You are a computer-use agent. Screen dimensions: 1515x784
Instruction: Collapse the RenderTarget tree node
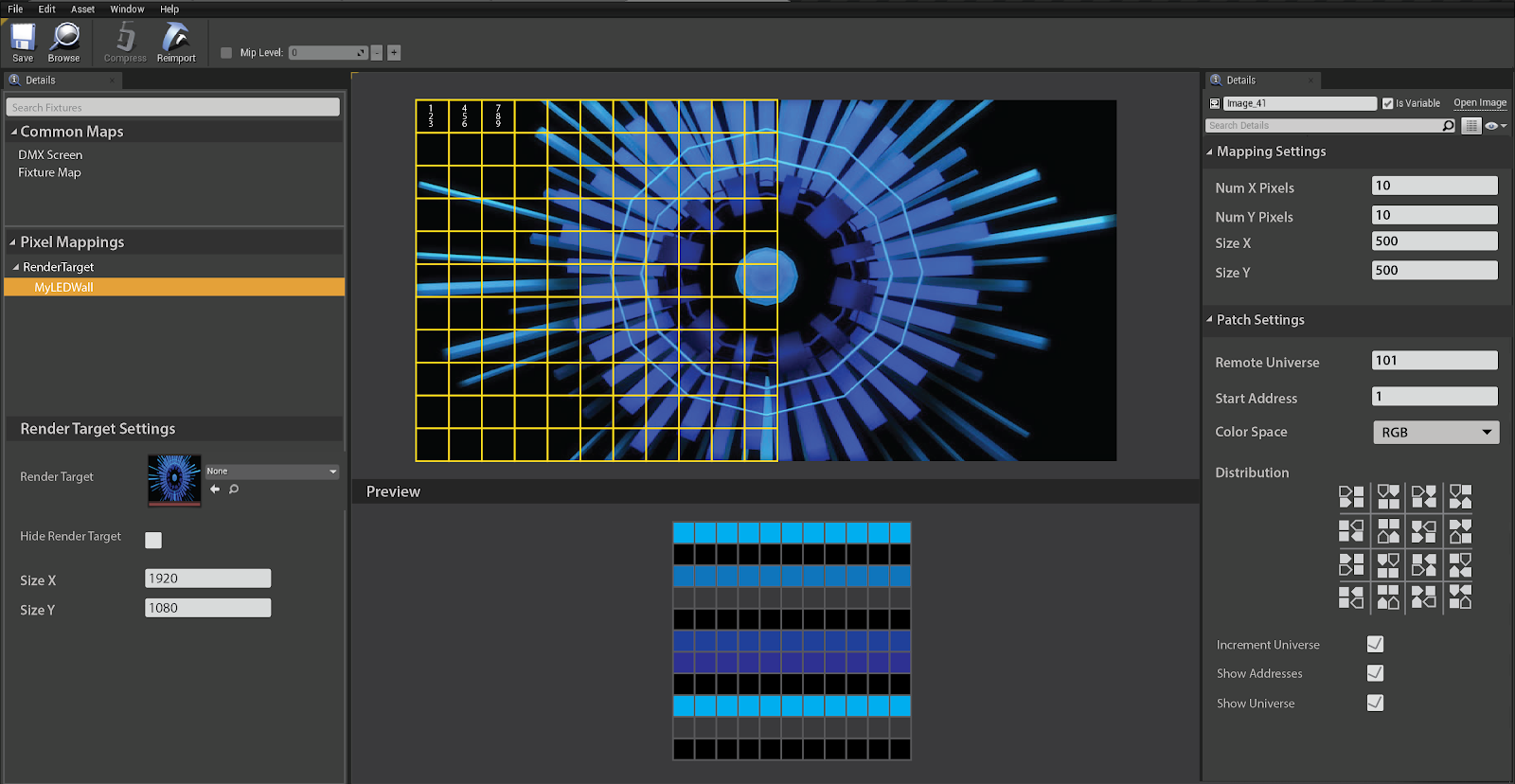click(x=16, y=267)
